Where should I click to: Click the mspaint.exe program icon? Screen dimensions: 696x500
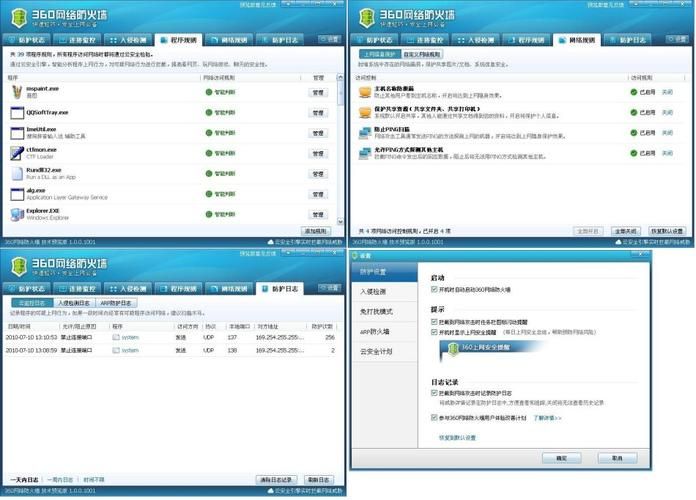point(17,92)
